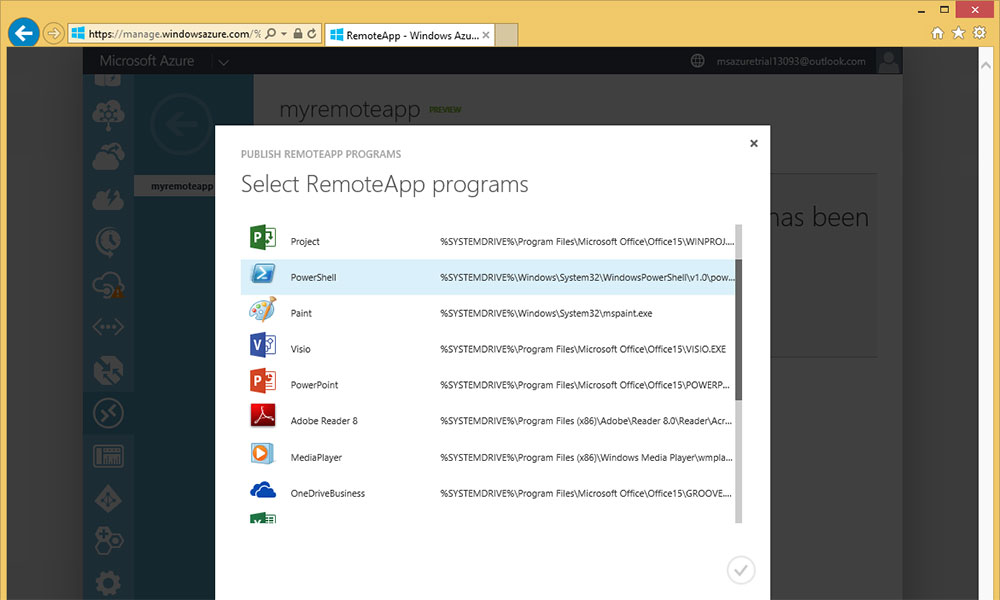Close the RemoteApp browser tab
The image size is (1000, 600).
486,35
